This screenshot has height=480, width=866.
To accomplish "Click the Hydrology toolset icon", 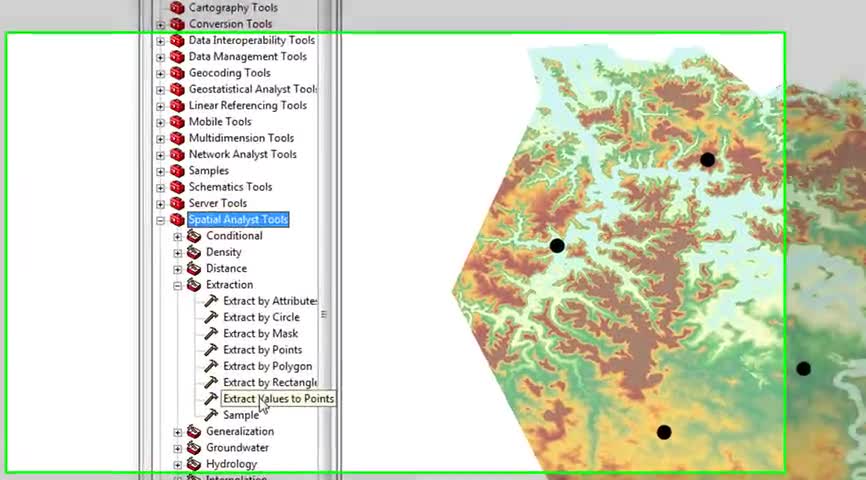I will (x=194, y=464).
